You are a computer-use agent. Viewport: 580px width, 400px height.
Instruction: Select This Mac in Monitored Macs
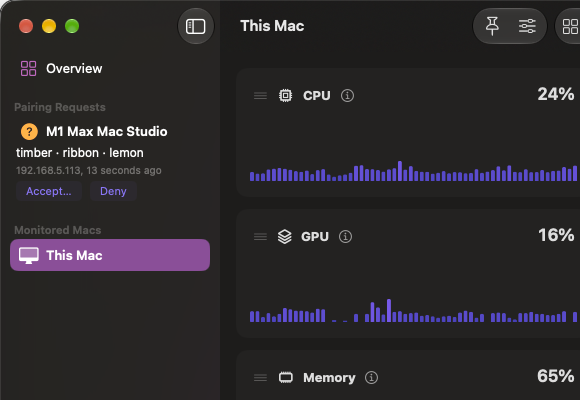110,255
